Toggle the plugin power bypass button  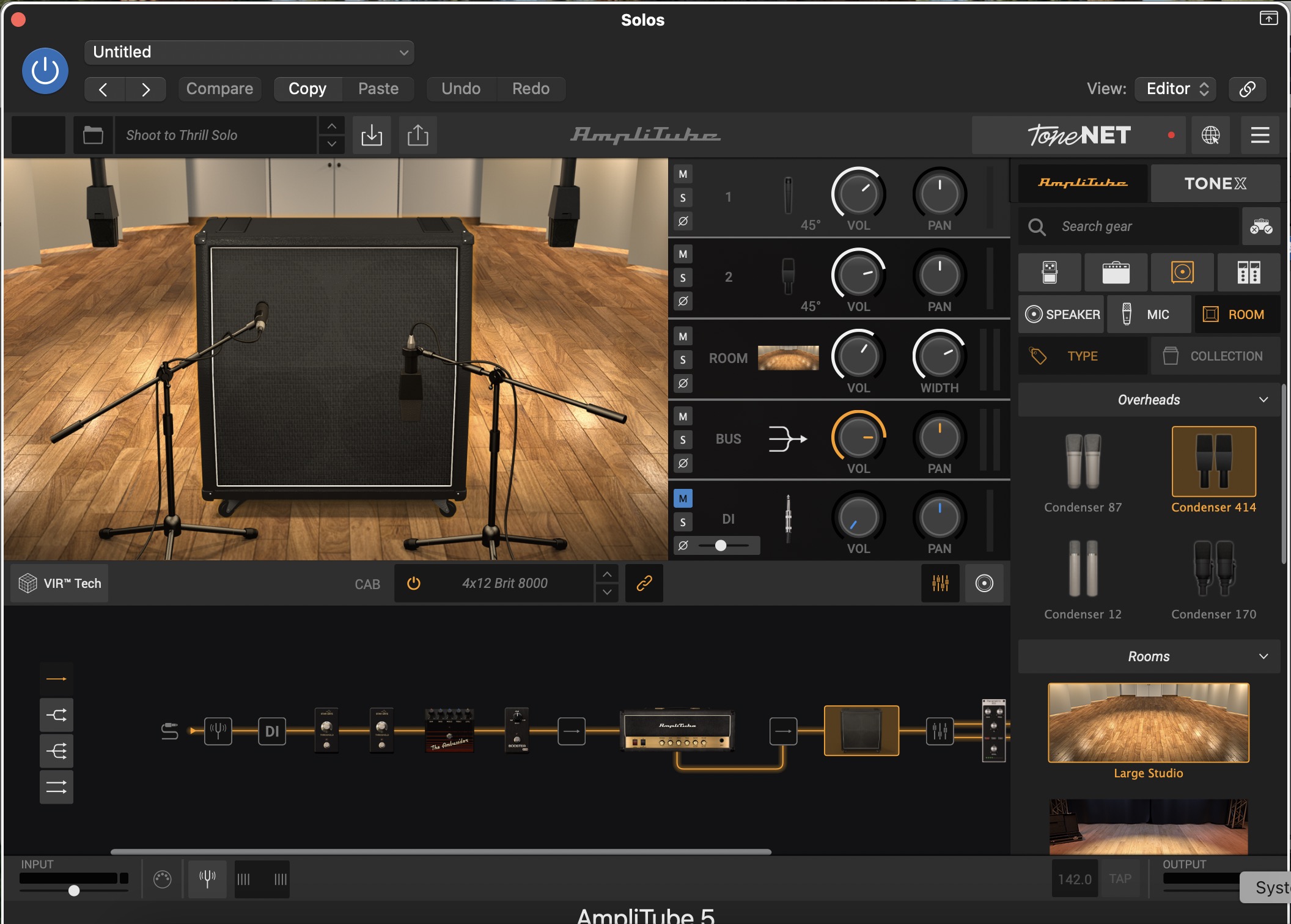pyautogui.click(x=45, y=71)
